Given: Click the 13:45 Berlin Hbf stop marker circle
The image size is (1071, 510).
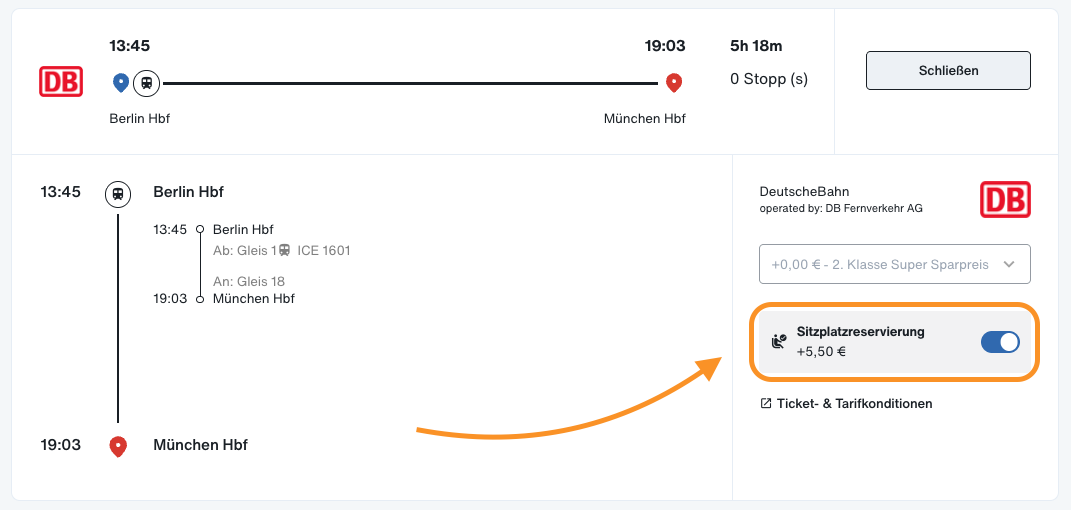Looking at the screenshot, I should pos(200,229).
